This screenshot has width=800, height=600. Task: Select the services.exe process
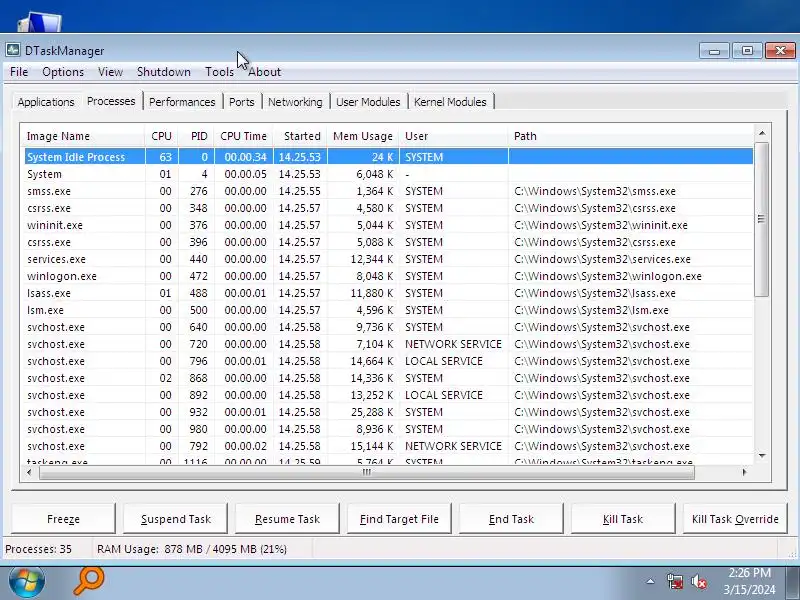click(388, 259)
